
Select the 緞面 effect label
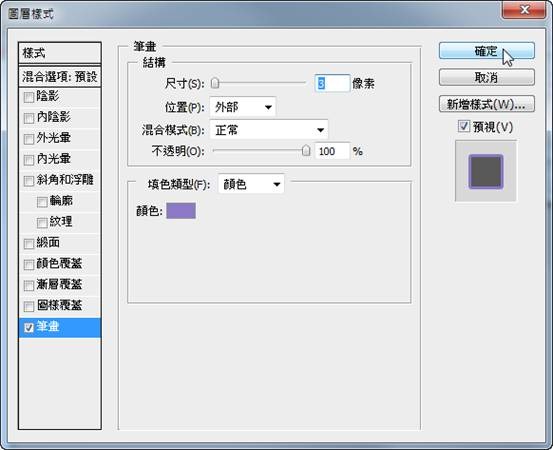coord(48,243)
